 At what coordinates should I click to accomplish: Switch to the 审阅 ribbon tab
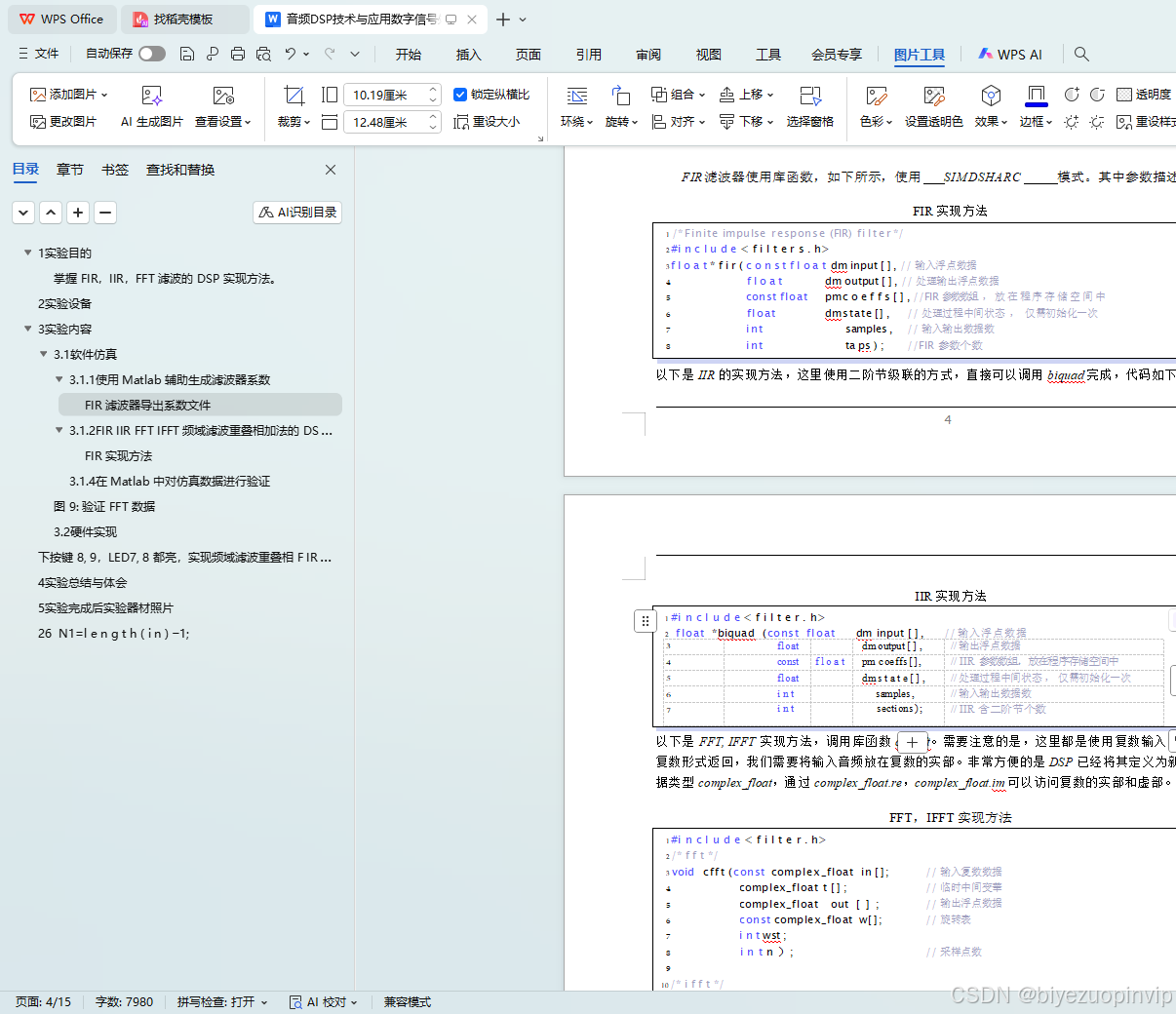click(648, 55)
